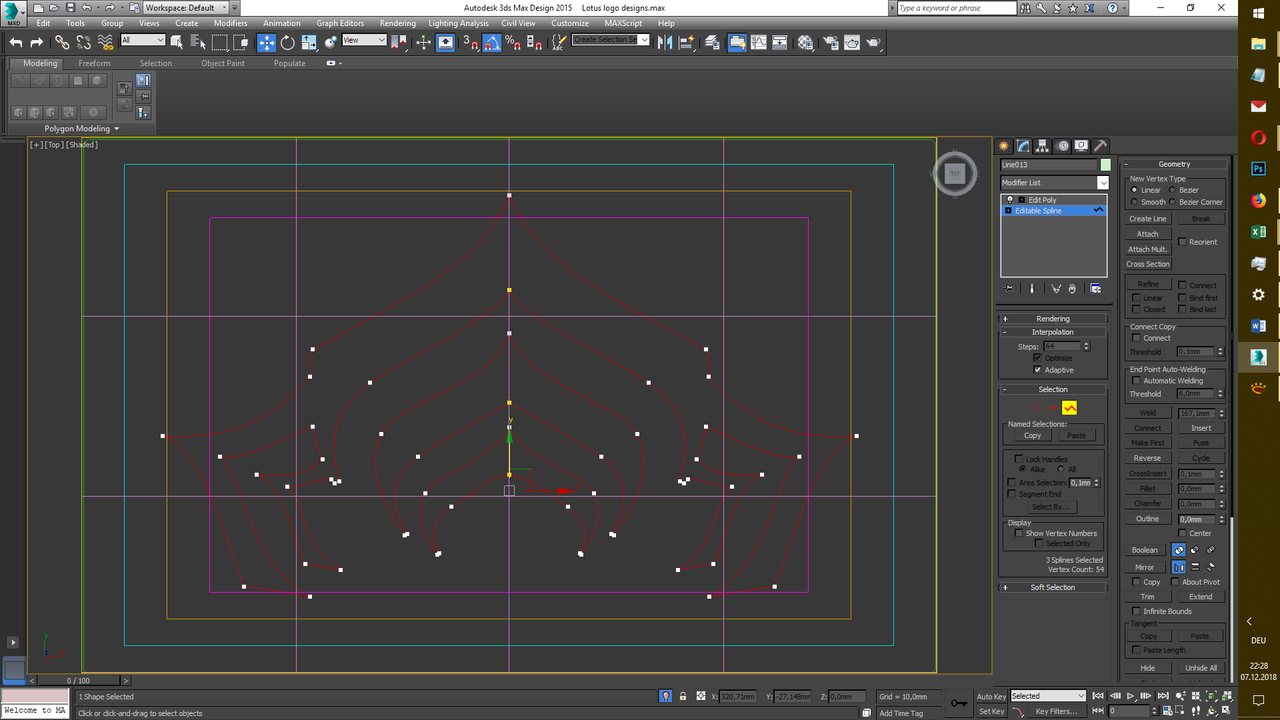The image size is (1280, 720).
Task: Toggle Pin Stack icon under modifier stack
Action: pos(1010,288)
